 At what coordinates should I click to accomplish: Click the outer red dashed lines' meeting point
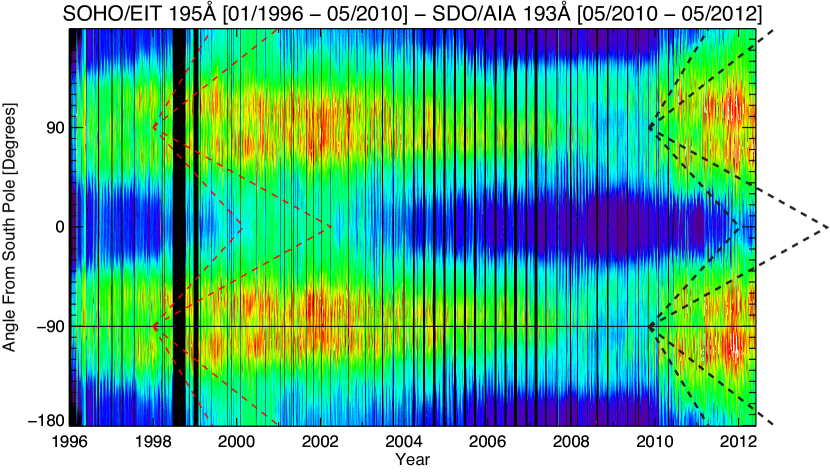(x=332, y=227)
